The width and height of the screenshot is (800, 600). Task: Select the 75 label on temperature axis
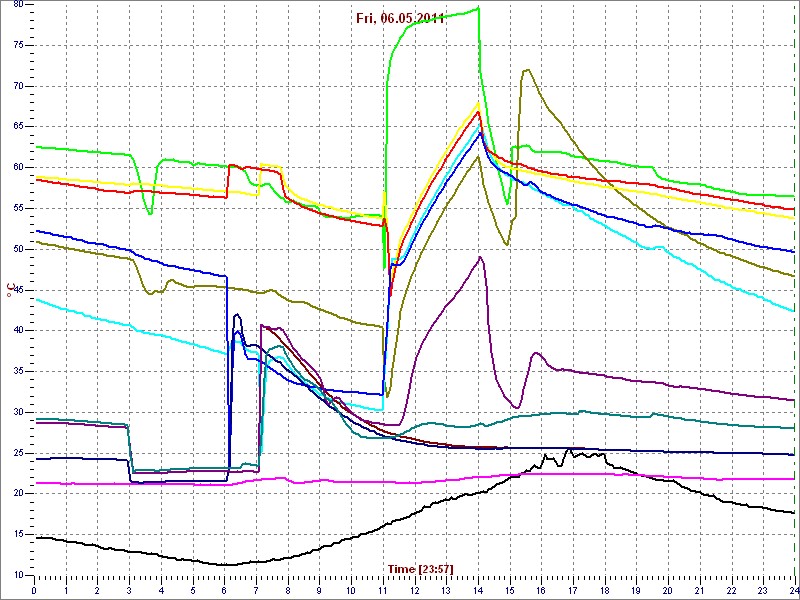coord(19,45)
